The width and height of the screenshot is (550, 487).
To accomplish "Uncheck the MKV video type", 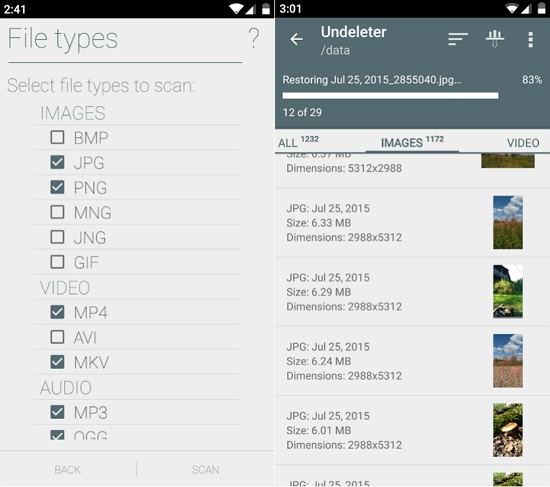I will pos(57,362).
